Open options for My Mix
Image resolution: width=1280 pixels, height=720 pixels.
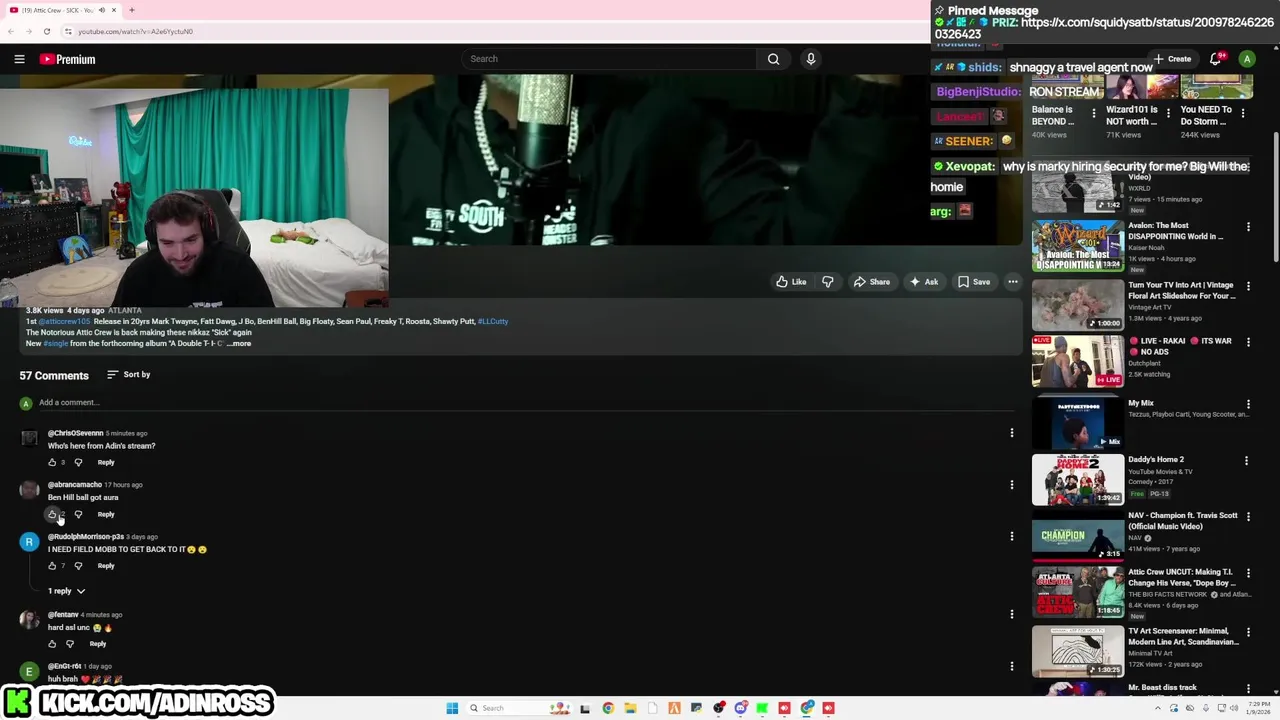pyautogui.click(x=1247, y=404)
